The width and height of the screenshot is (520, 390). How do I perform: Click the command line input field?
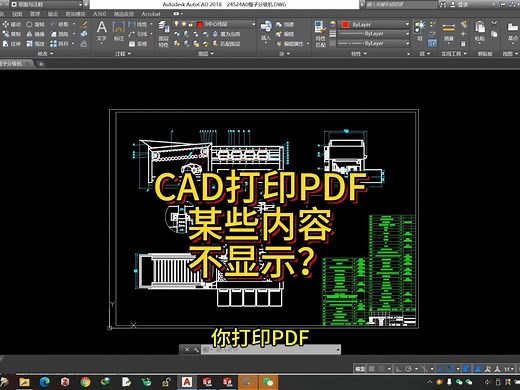point(271,349)
